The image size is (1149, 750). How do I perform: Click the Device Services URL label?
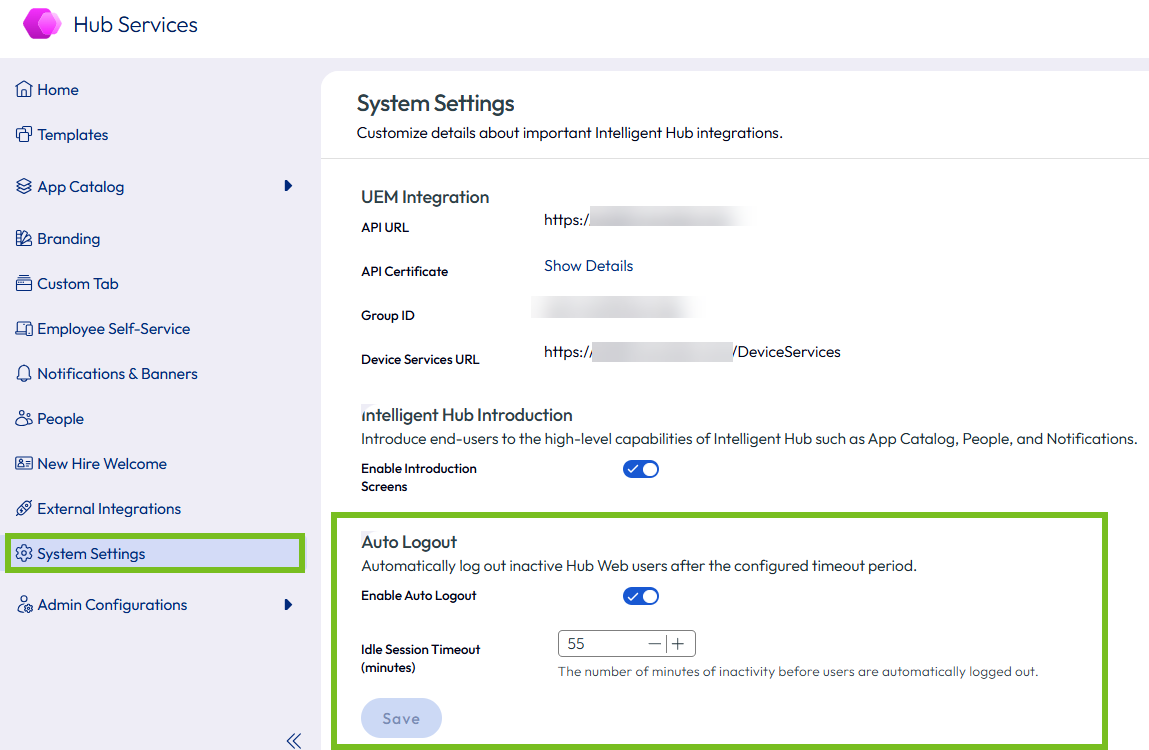[420, 359]
